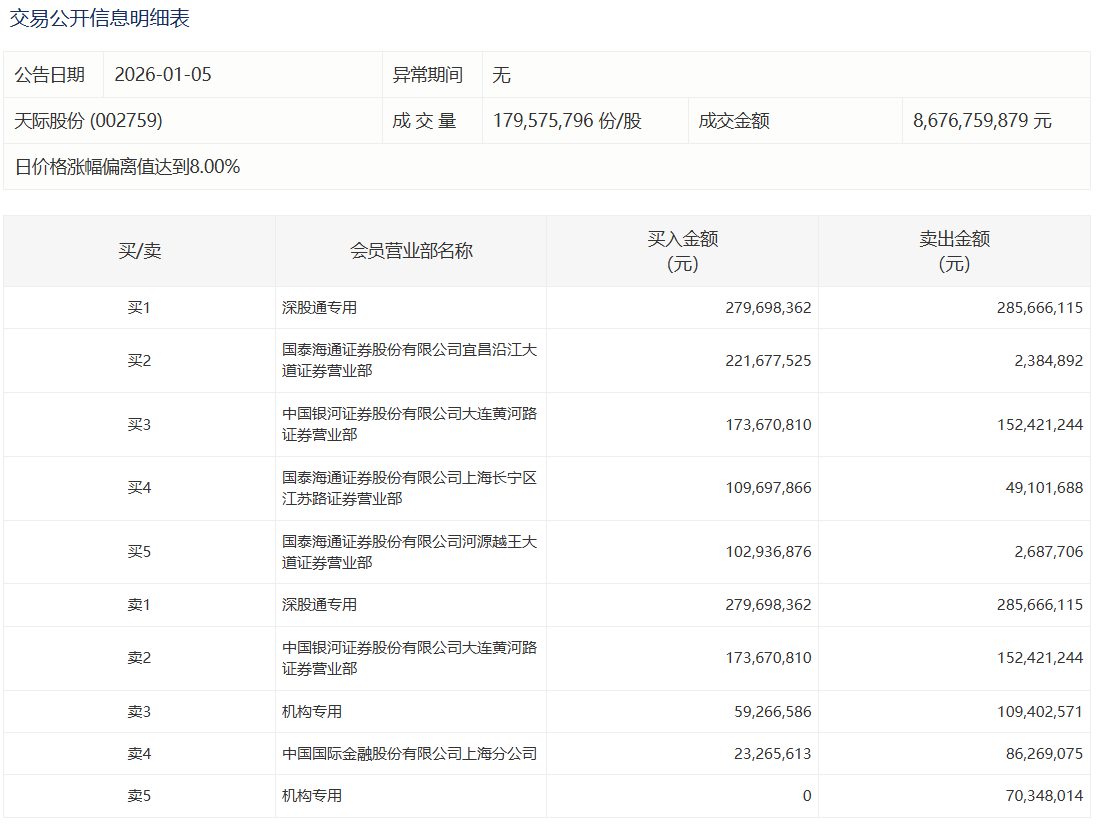Open 国泰海通证券 上海长宁区江苏路 branch entry

click(409, 488)
